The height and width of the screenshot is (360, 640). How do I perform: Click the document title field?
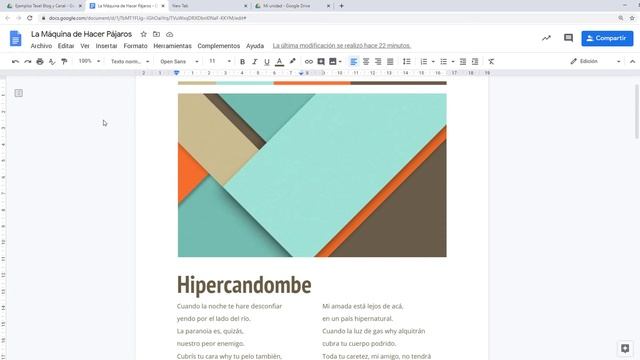[x=81, y=34]
